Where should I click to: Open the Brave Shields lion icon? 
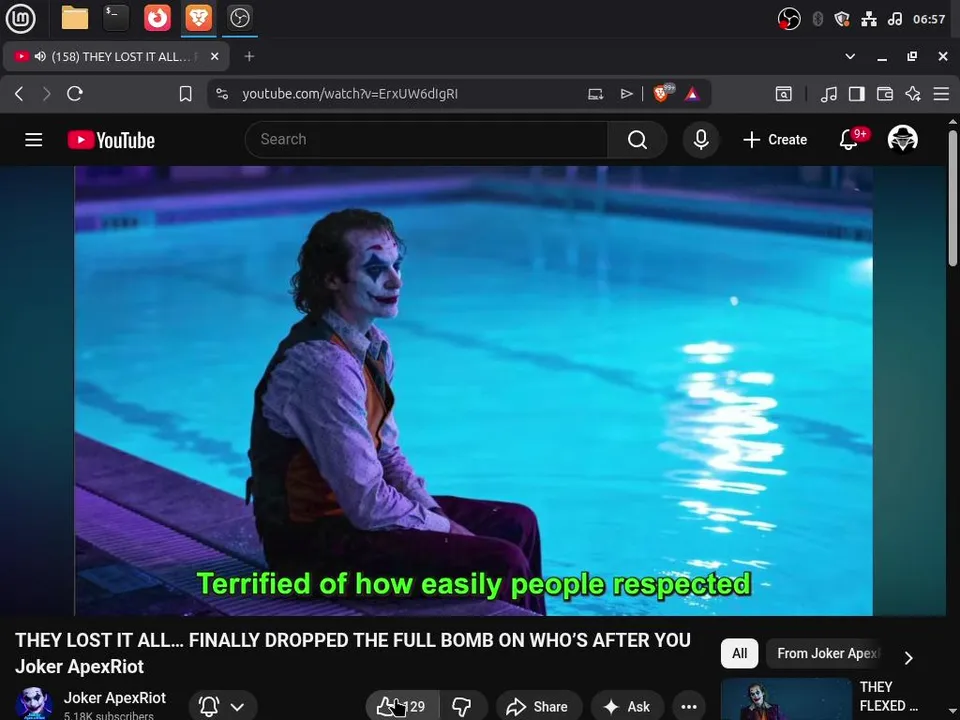(663, 92)
